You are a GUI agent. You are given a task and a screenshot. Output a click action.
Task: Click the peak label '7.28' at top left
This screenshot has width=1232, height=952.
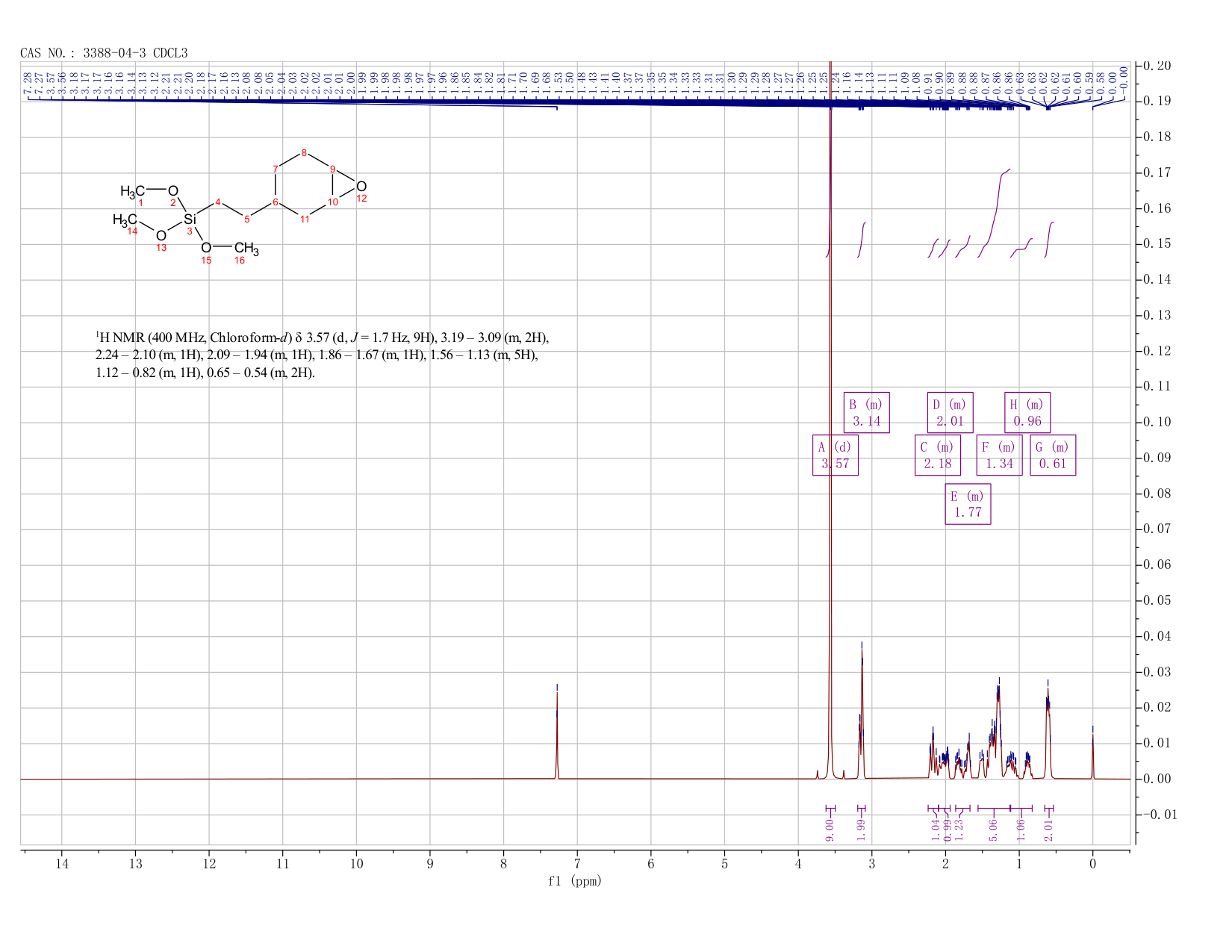click(x=28, y=84)
